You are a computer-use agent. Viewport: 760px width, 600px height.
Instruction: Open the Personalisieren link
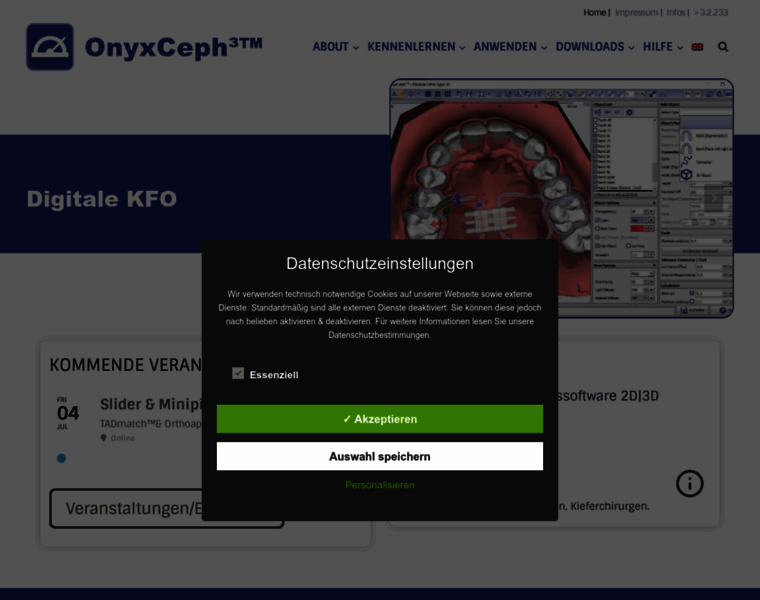pos(380,485)
